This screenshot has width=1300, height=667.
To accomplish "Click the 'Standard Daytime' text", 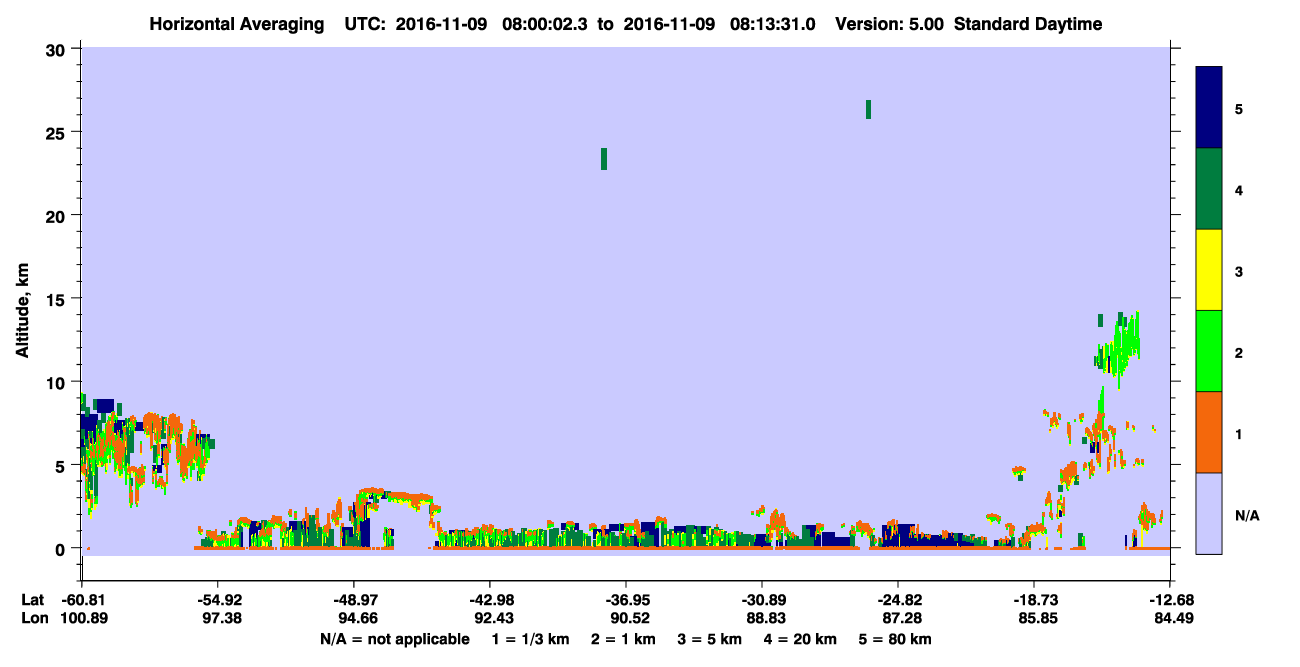I will click(1028, 24).
